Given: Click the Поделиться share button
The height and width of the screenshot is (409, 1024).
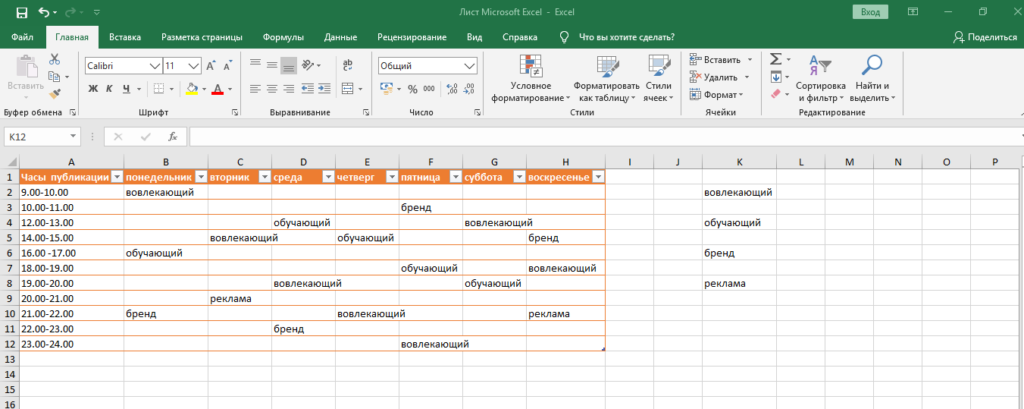Looking at the screenshot, I should [x=985, y=37].
